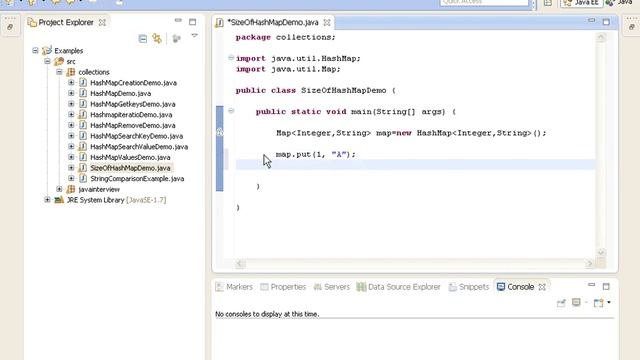Collapse the Examples project node

point(36,51)
